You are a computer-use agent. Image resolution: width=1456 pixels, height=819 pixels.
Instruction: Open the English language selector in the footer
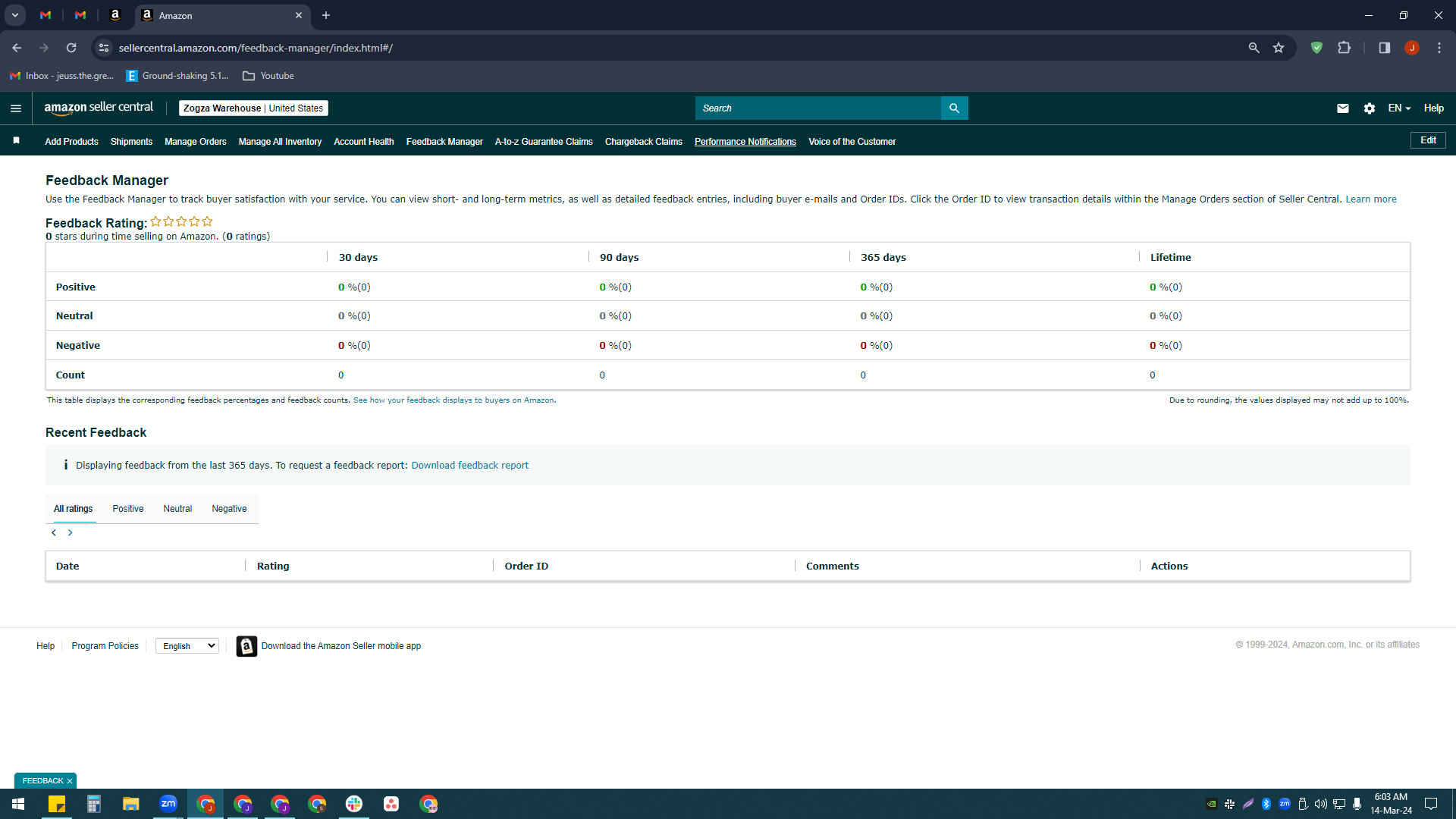[x=187, y=646]
